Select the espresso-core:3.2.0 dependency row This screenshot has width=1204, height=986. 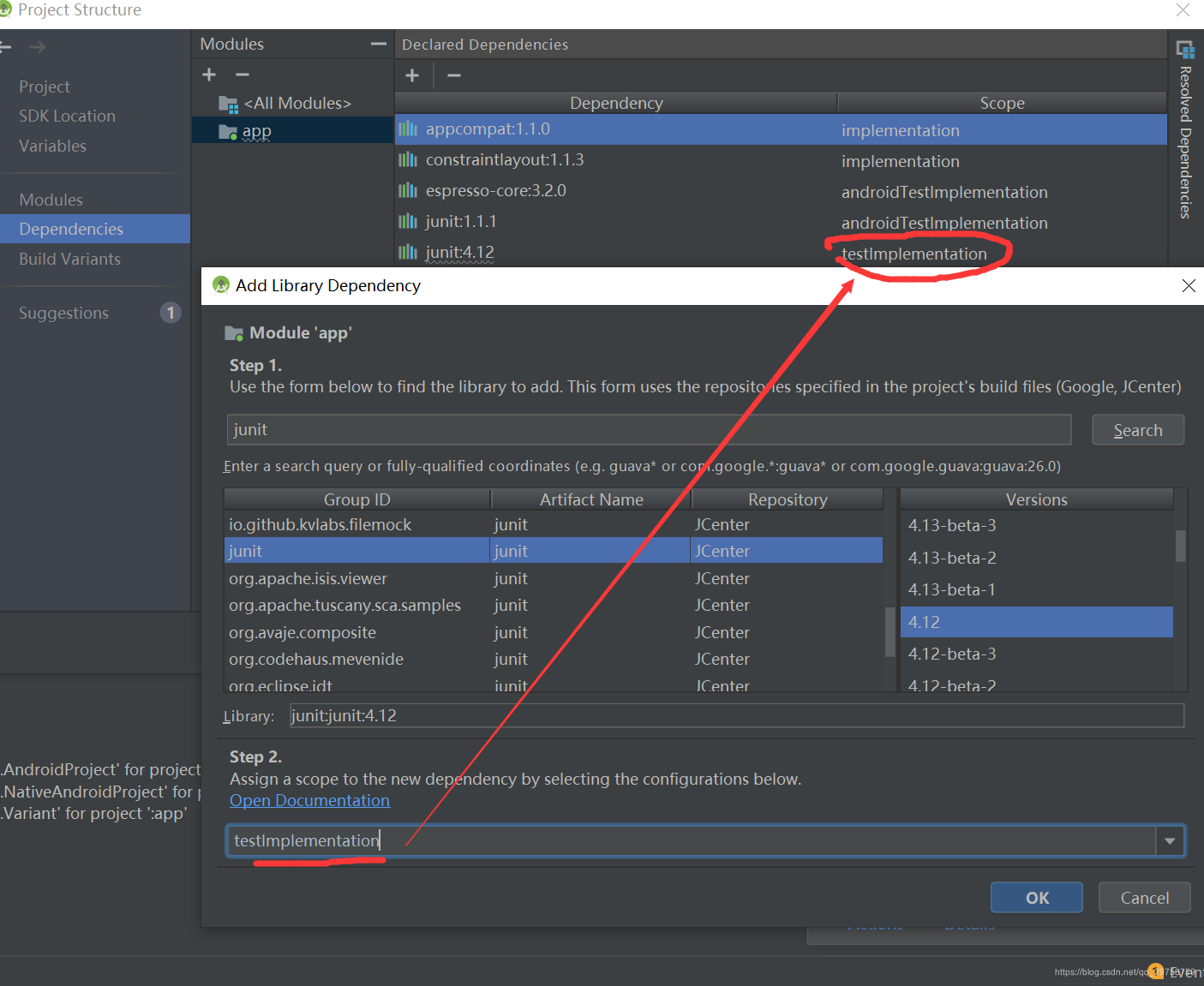(x=781, y=191)
